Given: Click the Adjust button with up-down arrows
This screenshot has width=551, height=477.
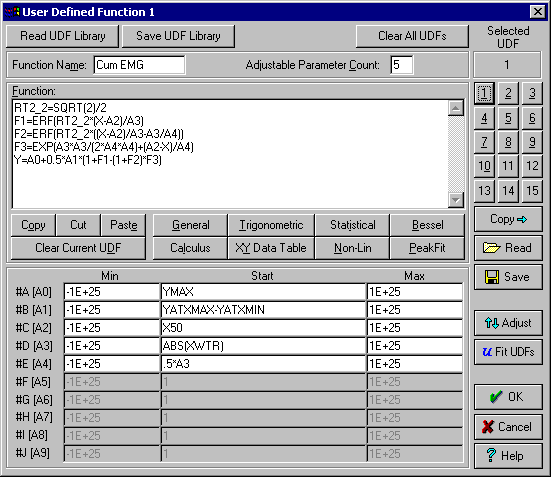Looking at the screenshot, I should (508, 323).
